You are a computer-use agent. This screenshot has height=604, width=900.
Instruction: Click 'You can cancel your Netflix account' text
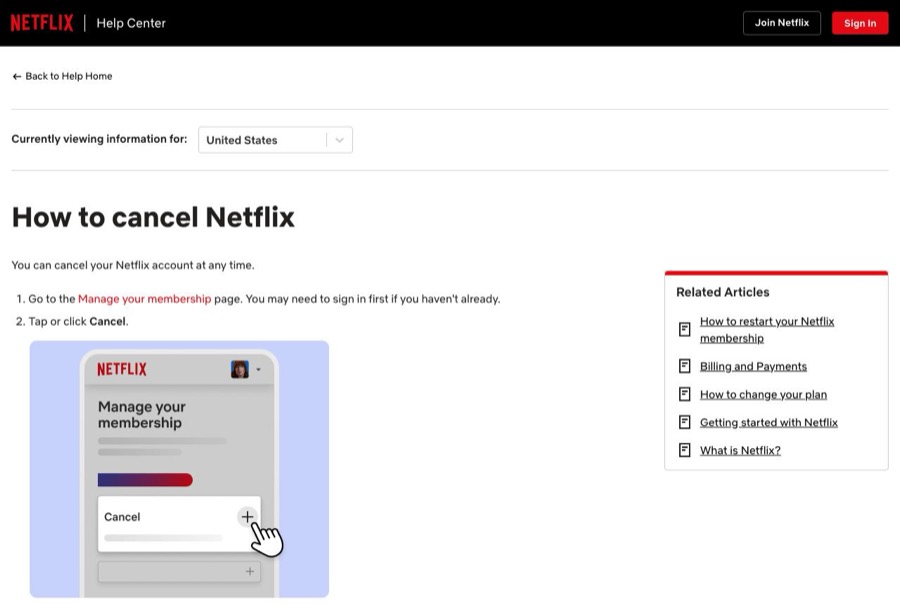coord(133,265)
